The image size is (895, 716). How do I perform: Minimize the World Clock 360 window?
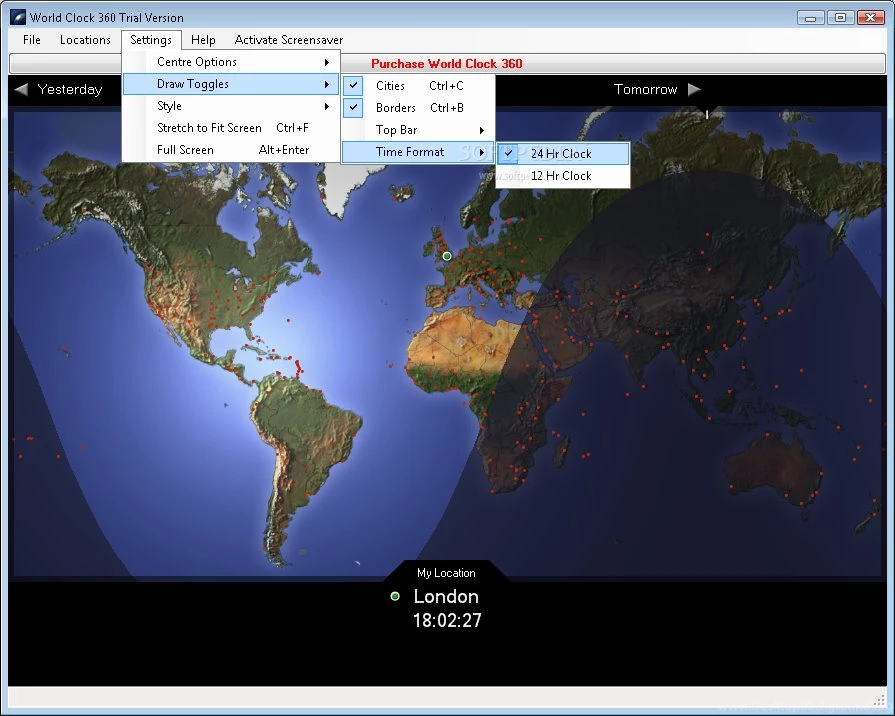pyautogui.click(x=811, y=18)
